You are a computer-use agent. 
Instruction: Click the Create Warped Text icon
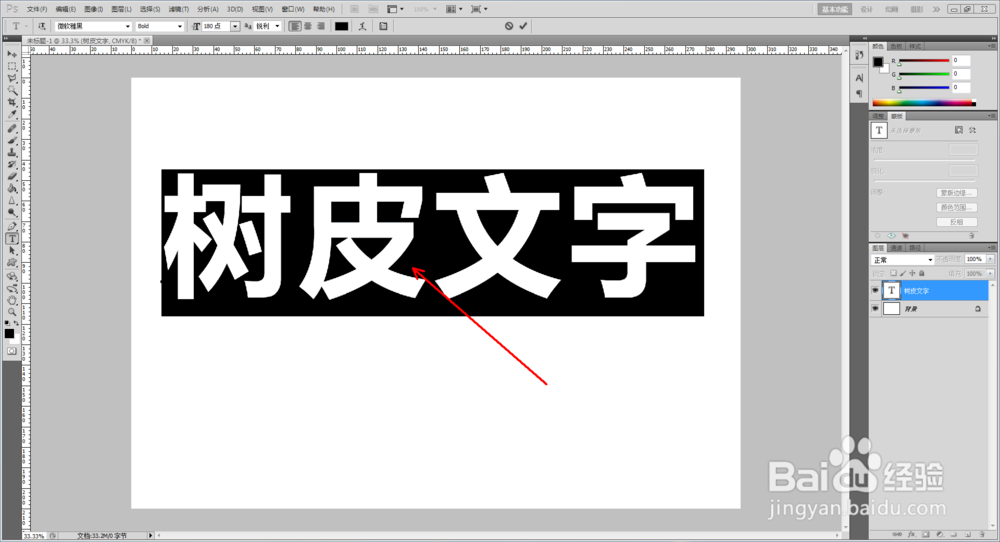(x=362, y=26)
